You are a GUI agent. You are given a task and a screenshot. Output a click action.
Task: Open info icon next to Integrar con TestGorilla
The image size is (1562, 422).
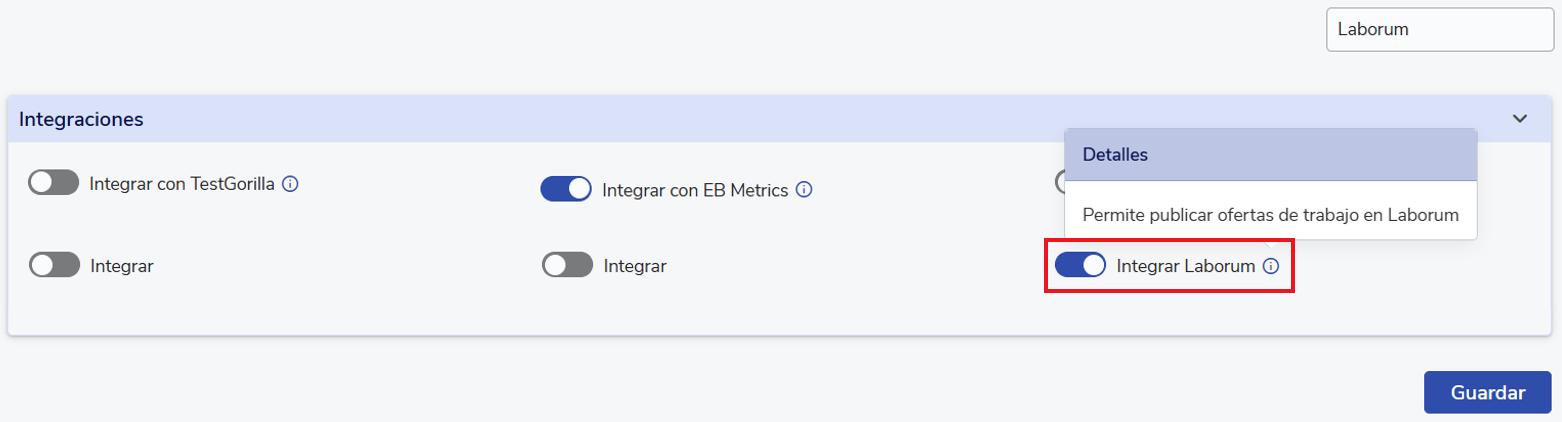click(291, 183)
